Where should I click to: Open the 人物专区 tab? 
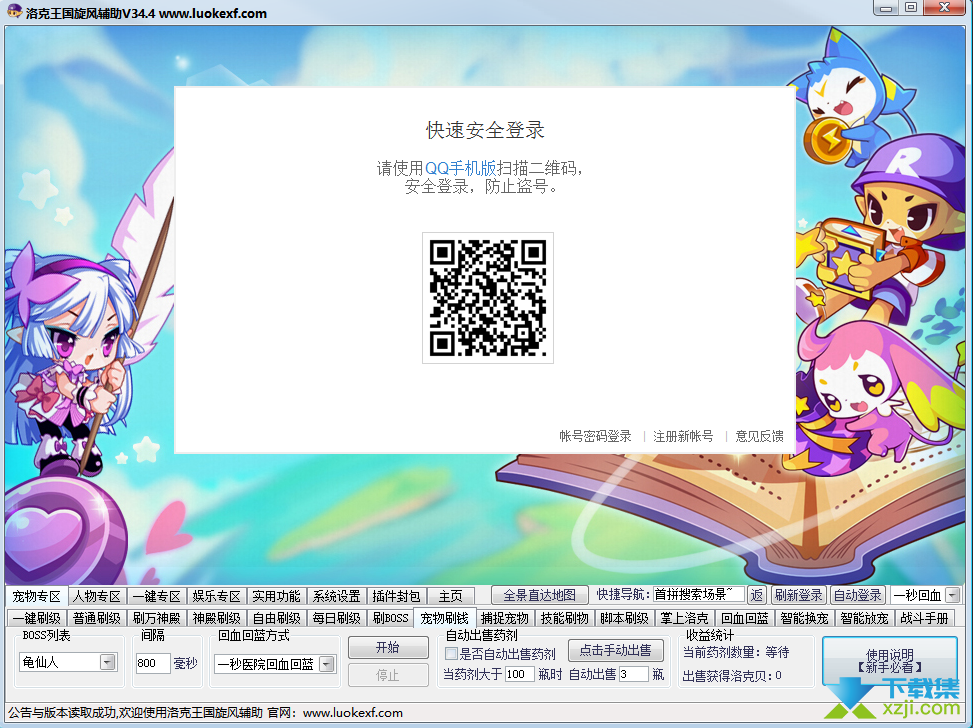click(97, 596)
